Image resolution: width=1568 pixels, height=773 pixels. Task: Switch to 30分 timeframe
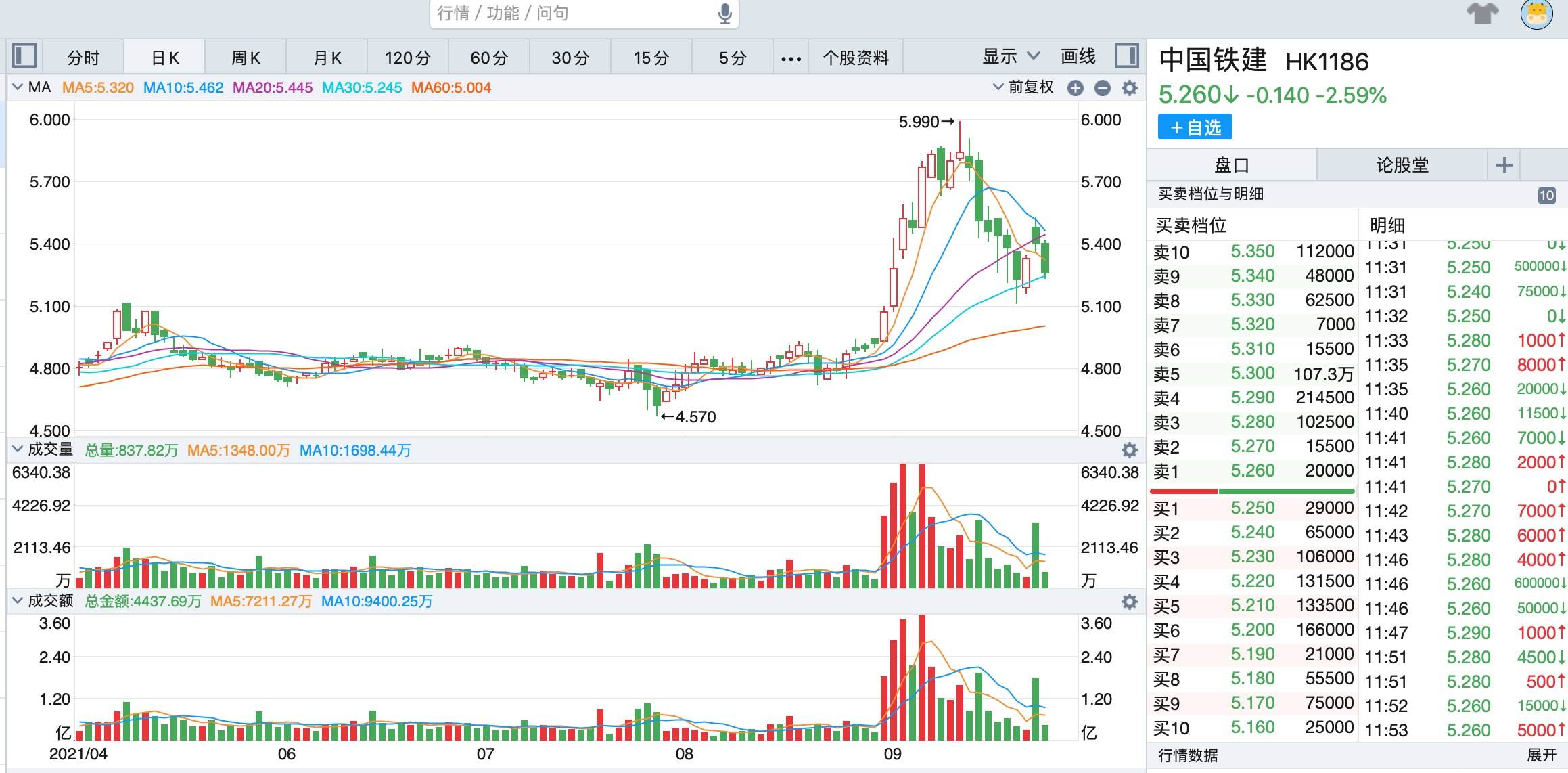[570, 58]
